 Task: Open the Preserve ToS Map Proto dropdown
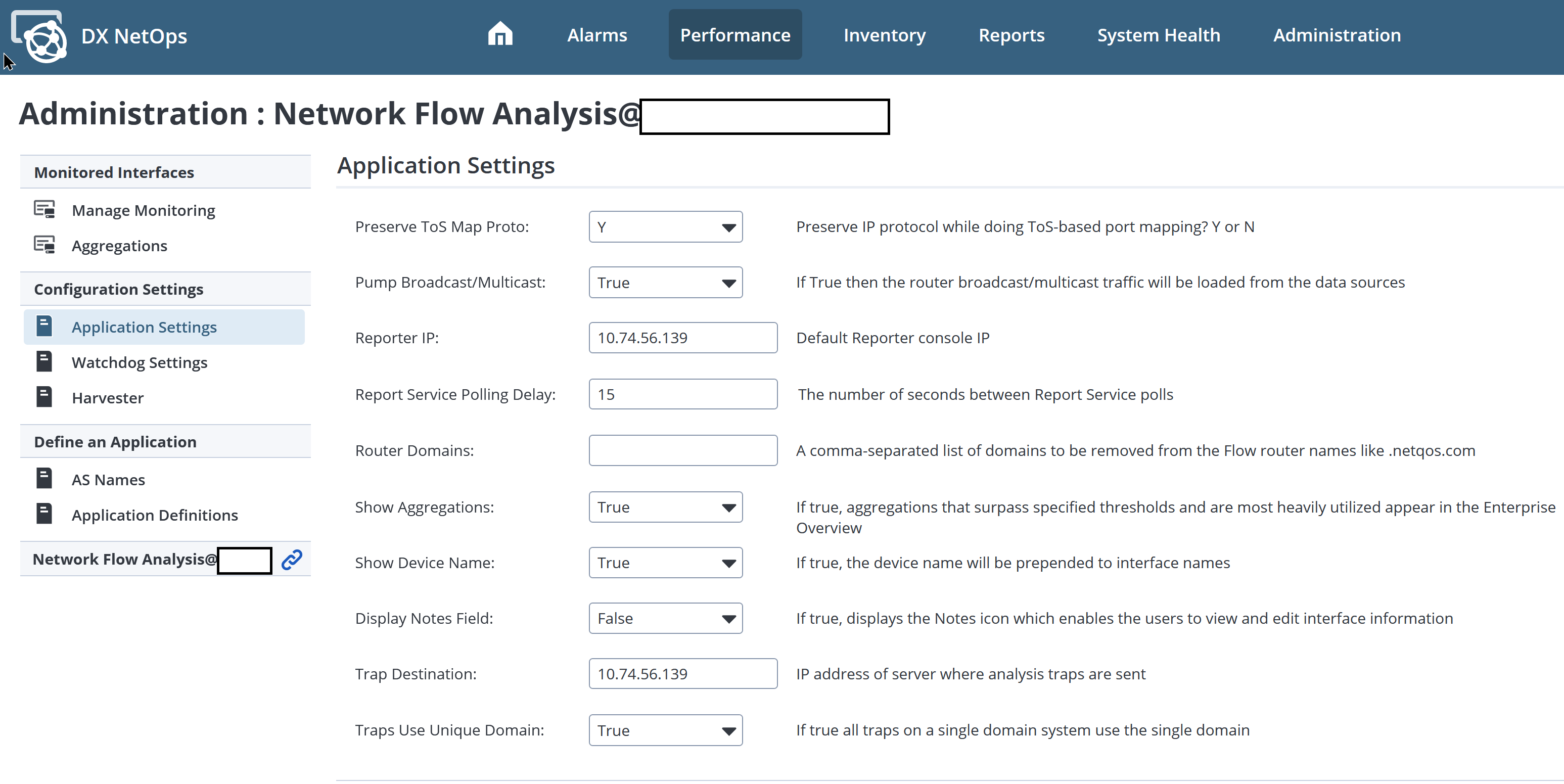tap(665, 226)
